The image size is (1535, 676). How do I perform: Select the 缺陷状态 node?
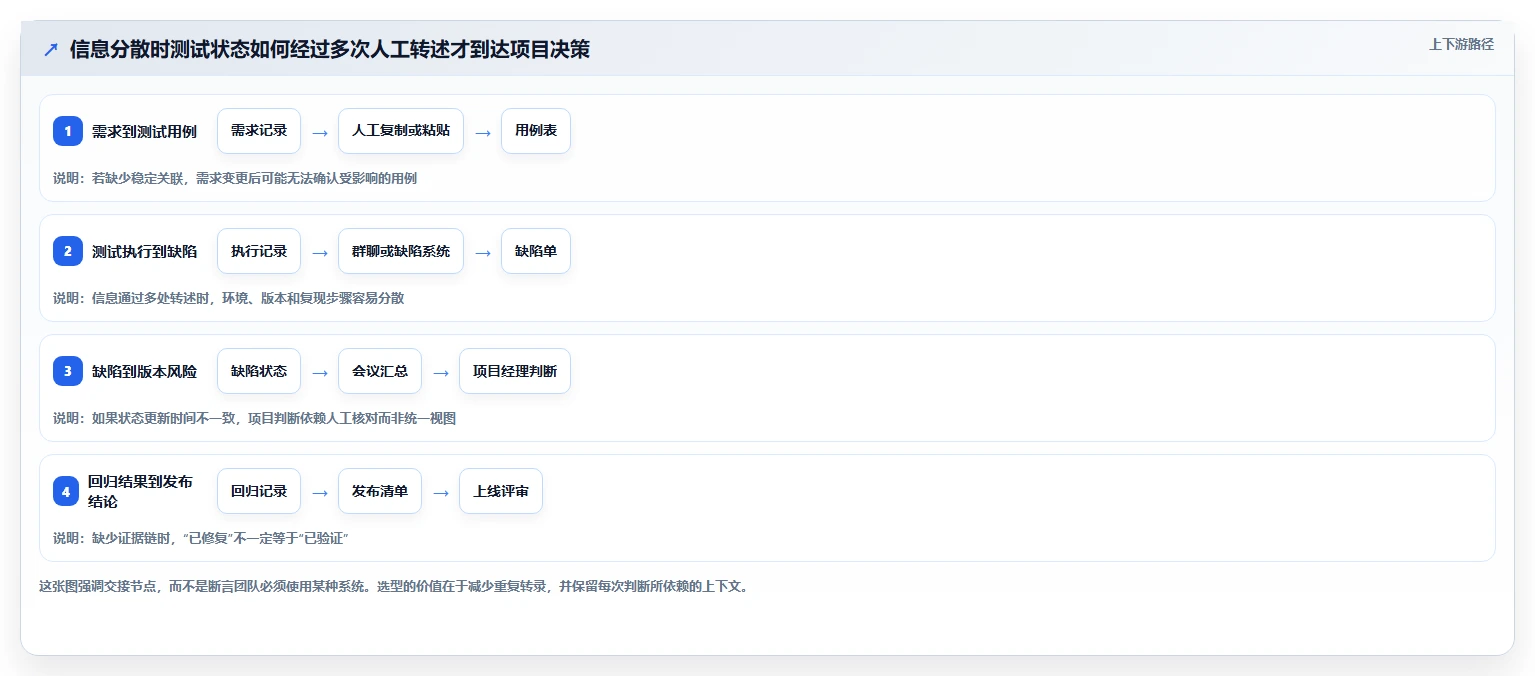(259, 371)
